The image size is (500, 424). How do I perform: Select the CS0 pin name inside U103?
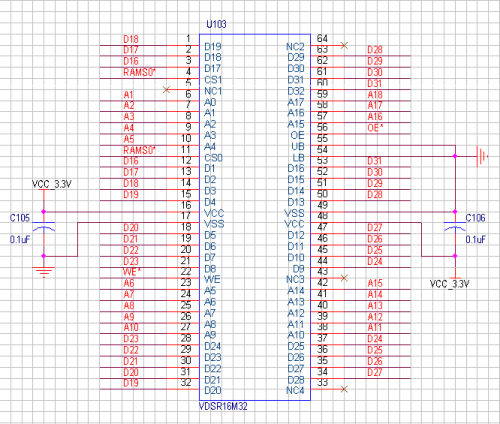pos(213,158)
